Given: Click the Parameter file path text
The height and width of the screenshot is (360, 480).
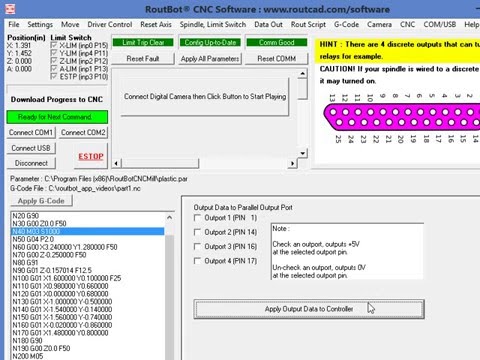Looking at the screenshot, I should 99,179.
